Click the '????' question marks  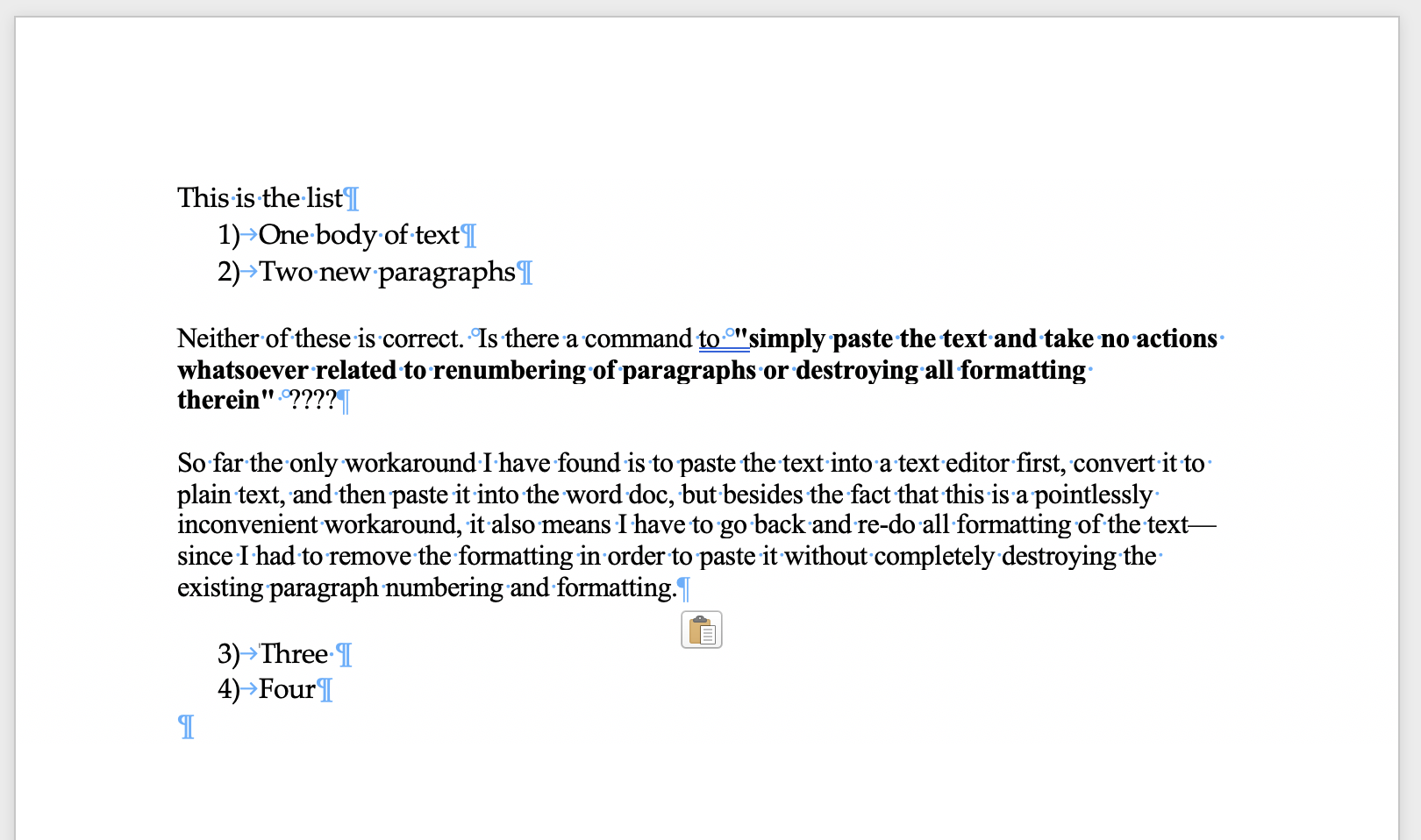[313, 400]
